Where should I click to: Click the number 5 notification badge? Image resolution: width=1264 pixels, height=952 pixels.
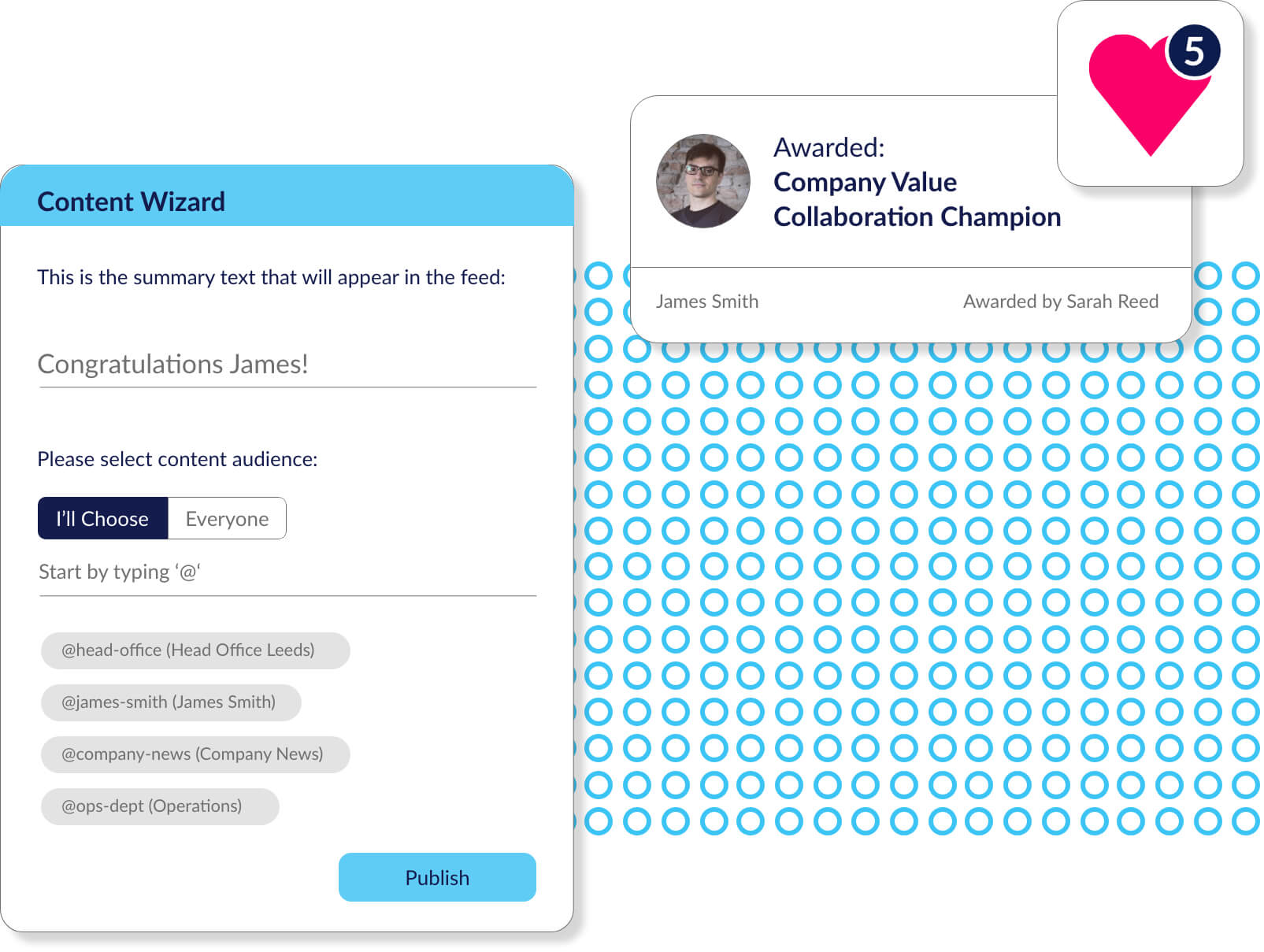(x=1193, y=51)
